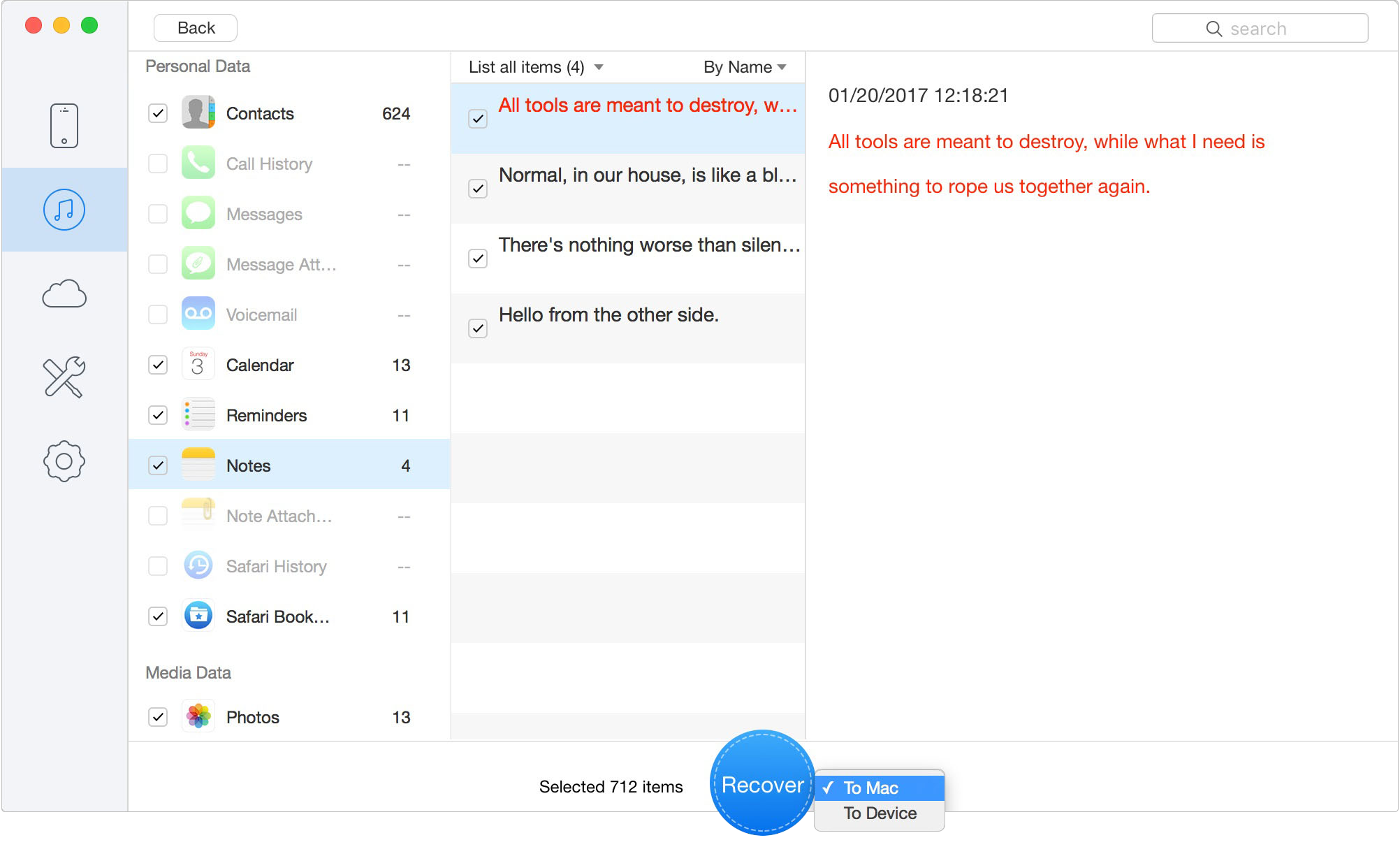Click the blue Recover button
1400x847 pixels.
(x=762, y=783)
